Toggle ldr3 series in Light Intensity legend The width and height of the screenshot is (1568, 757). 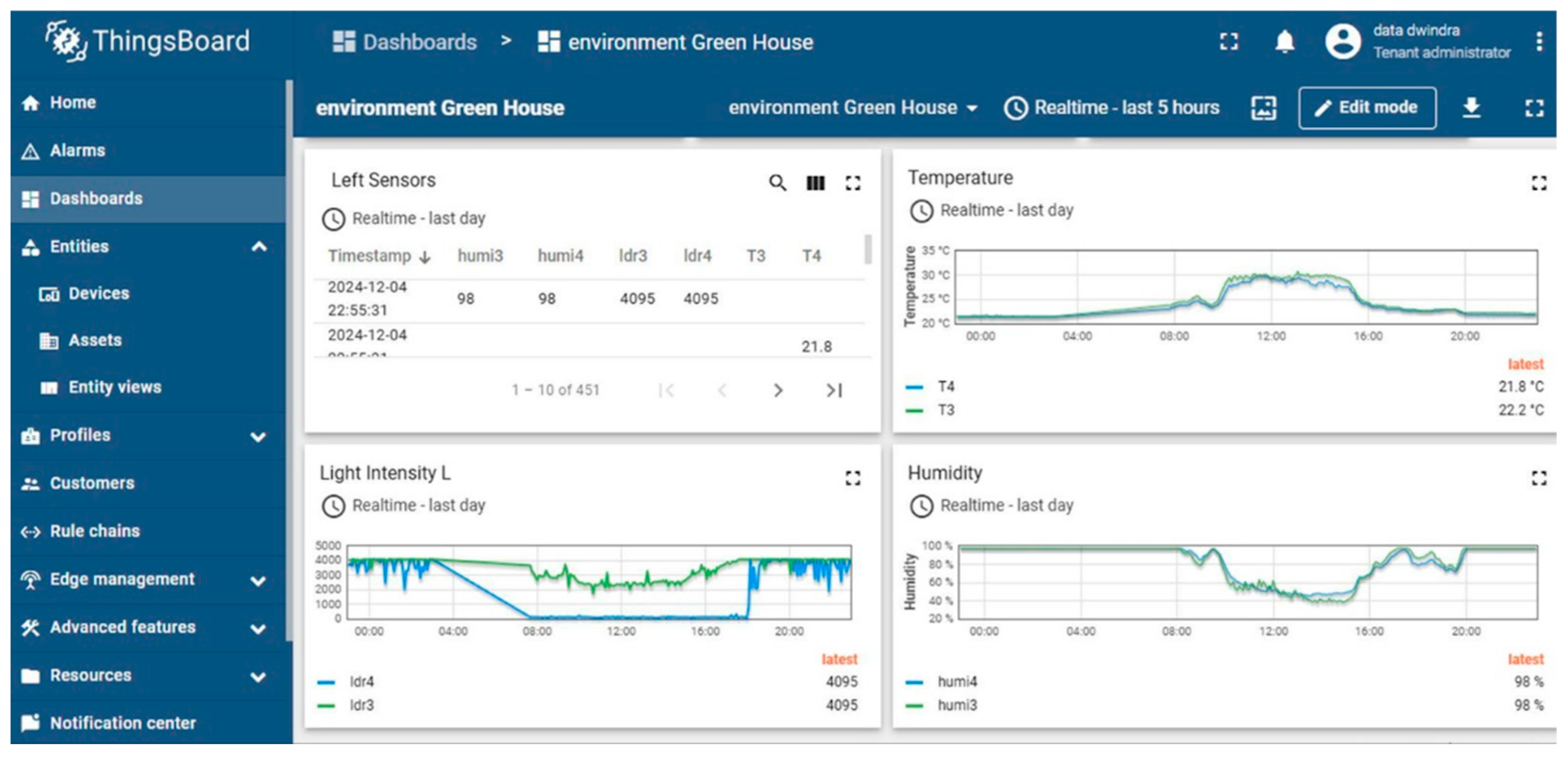(x=361, y=705)
